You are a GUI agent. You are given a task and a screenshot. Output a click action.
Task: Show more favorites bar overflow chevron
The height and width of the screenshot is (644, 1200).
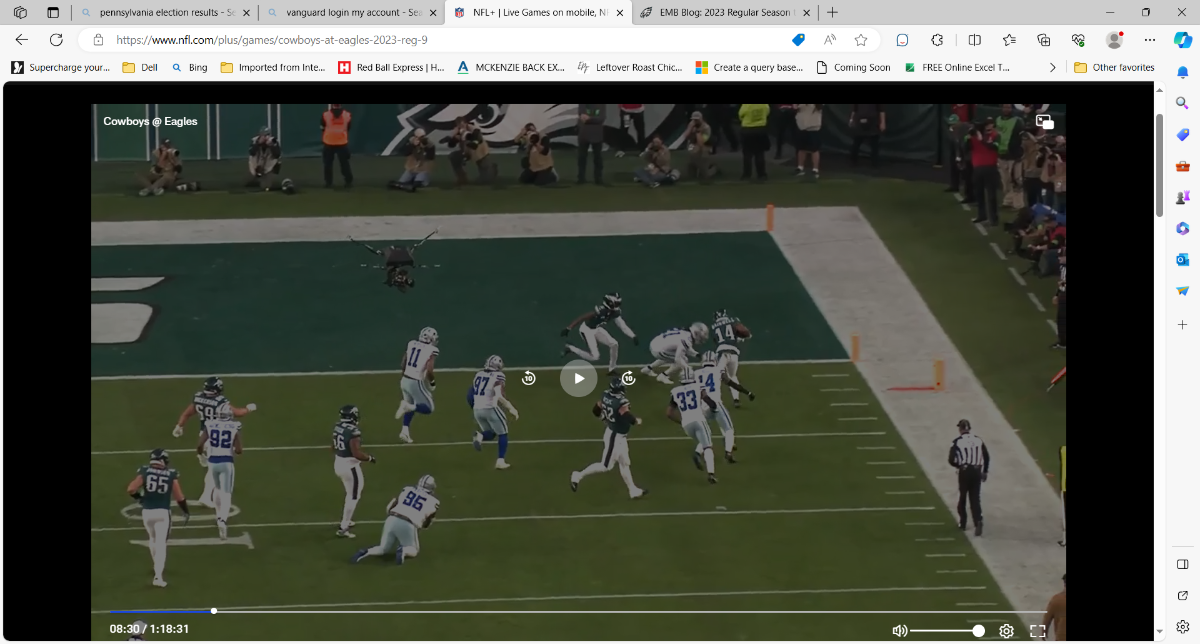(1052, 67)
